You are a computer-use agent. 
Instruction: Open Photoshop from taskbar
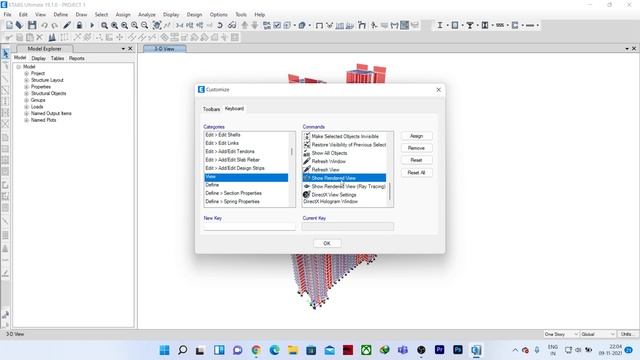click(458, 350)
